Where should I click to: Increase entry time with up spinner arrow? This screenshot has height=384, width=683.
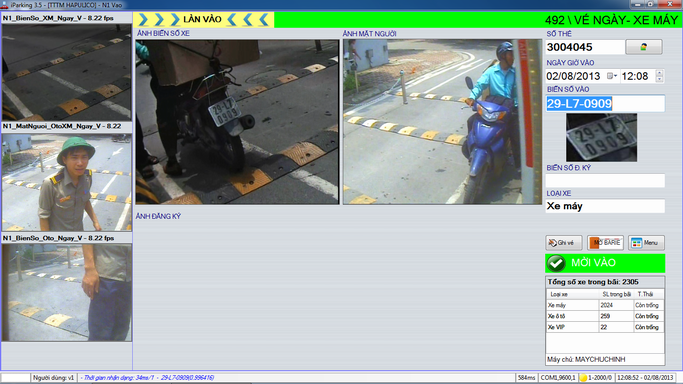(659, 73)
